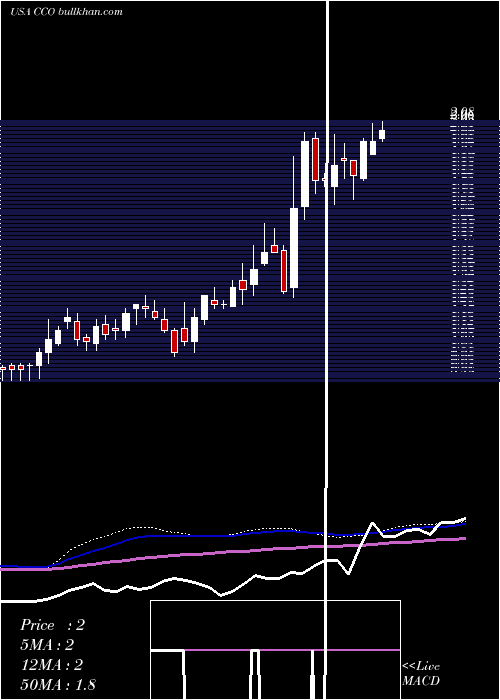
Task: Click the overlapping price labels at the top of the price axis
Action: (462, 113)
